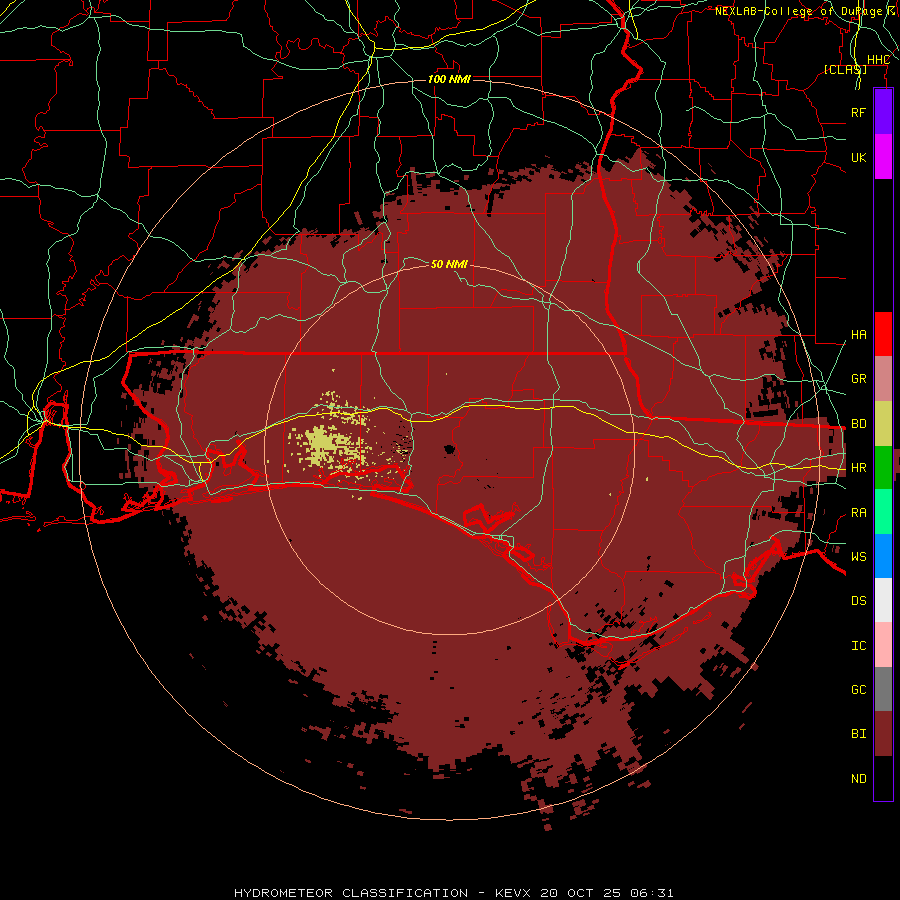The width and height of the screenshot is (900, 900).
Task: Click the BI legend label
Action: click(x=859, y=734)
